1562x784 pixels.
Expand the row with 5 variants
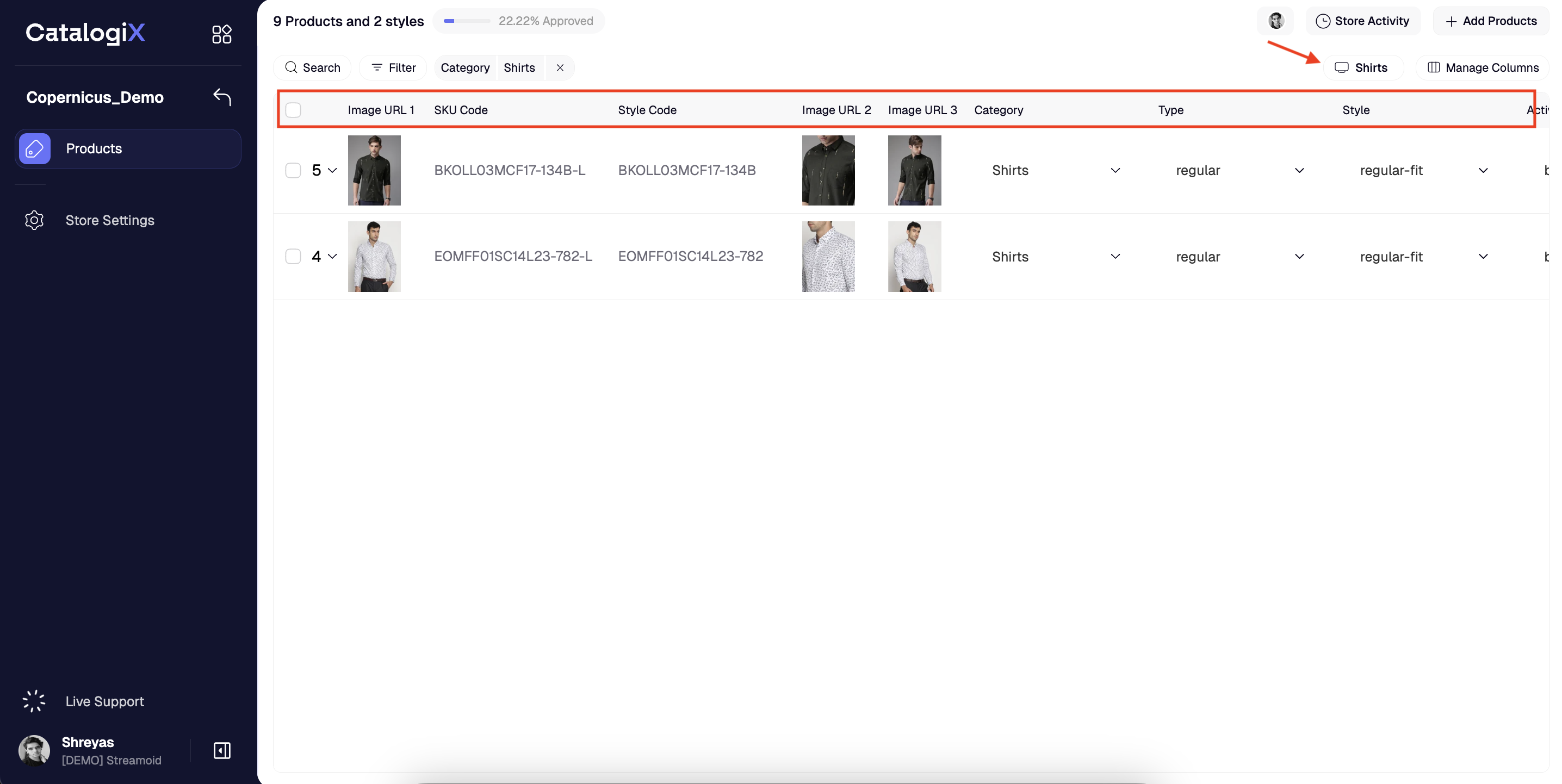[x=332, y=170]
